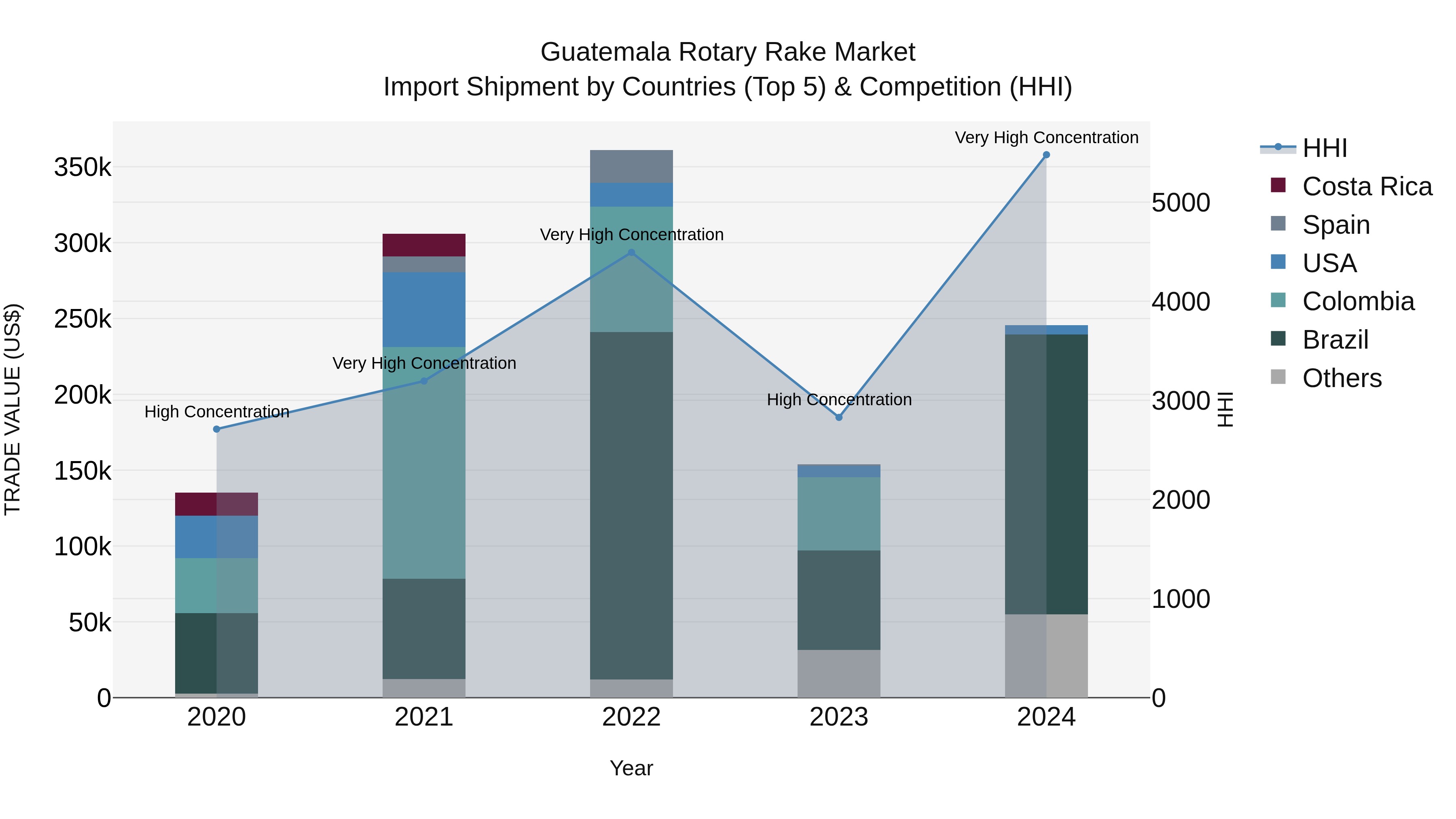Click the Colombia segment of the 2023 bar

click(x=839, y=514)
